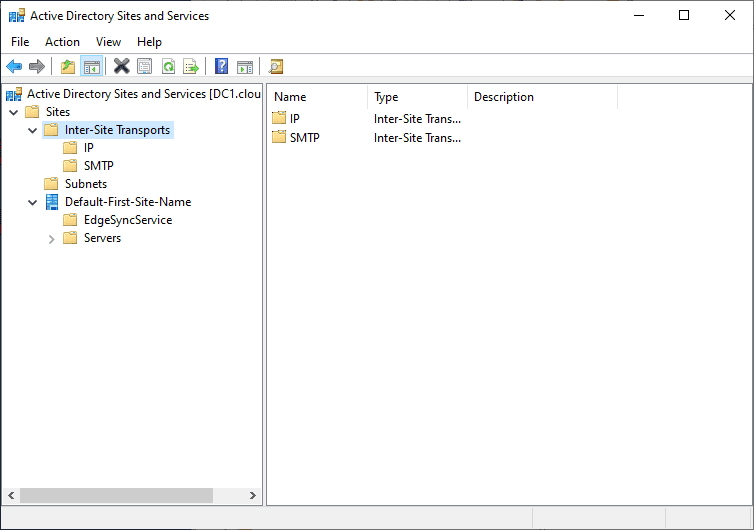Collapse the Sites node

pos(13,113)
